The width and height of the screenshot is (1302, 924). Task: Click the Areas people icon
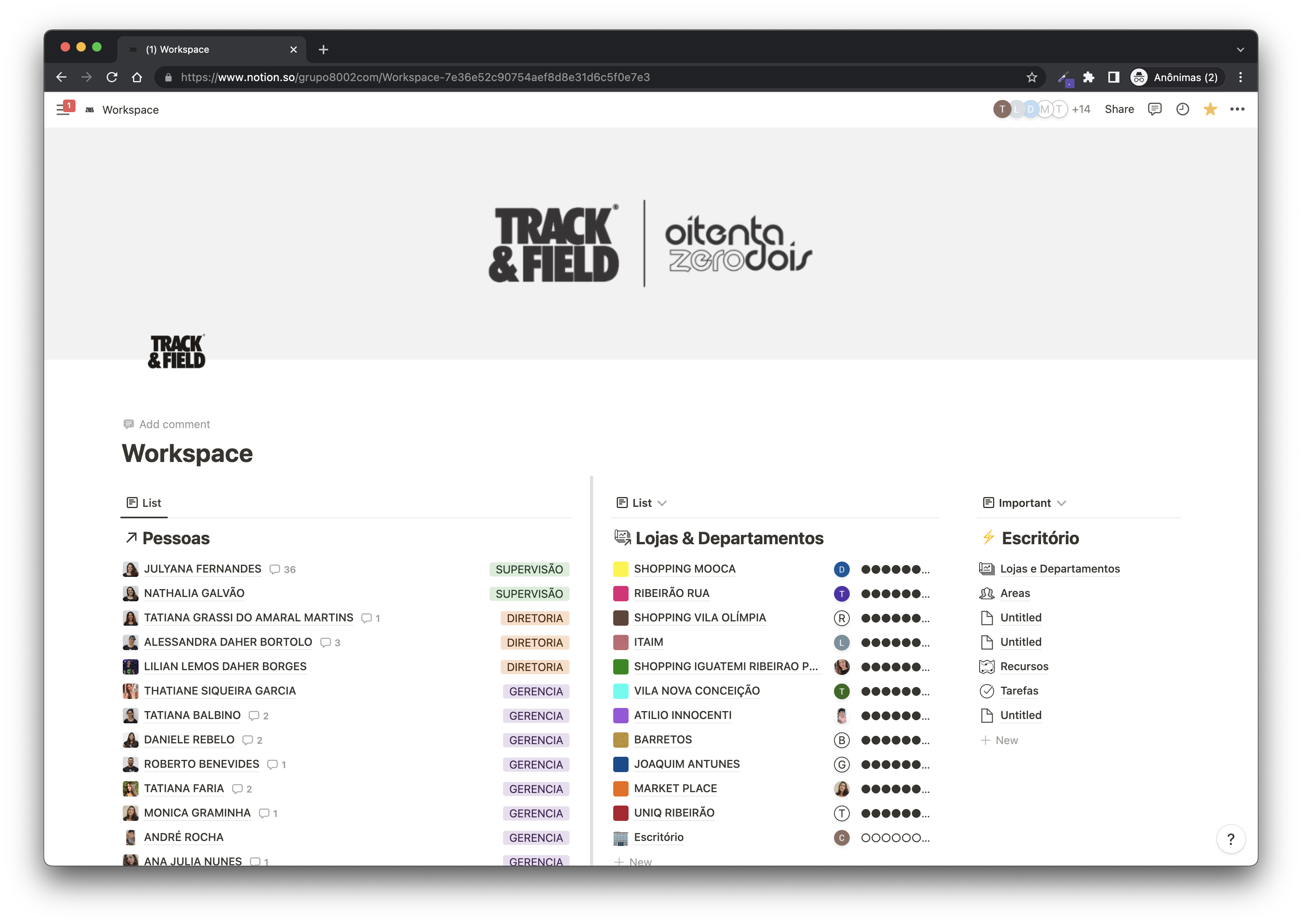pos(987,593)
